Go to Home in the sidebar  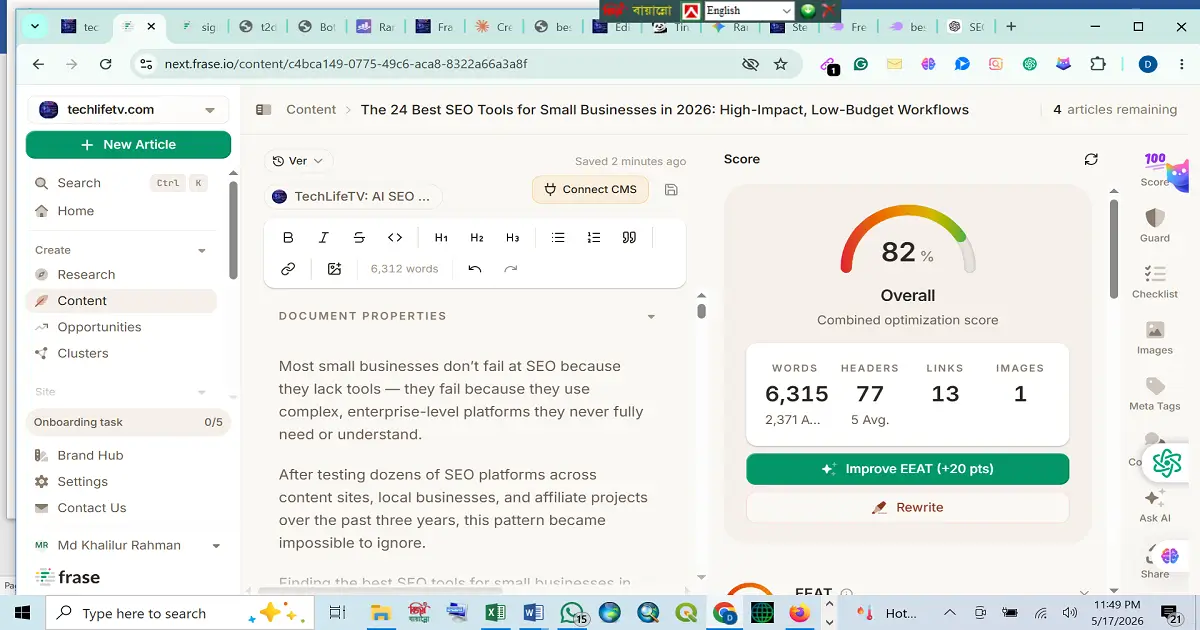click(65, 211)
